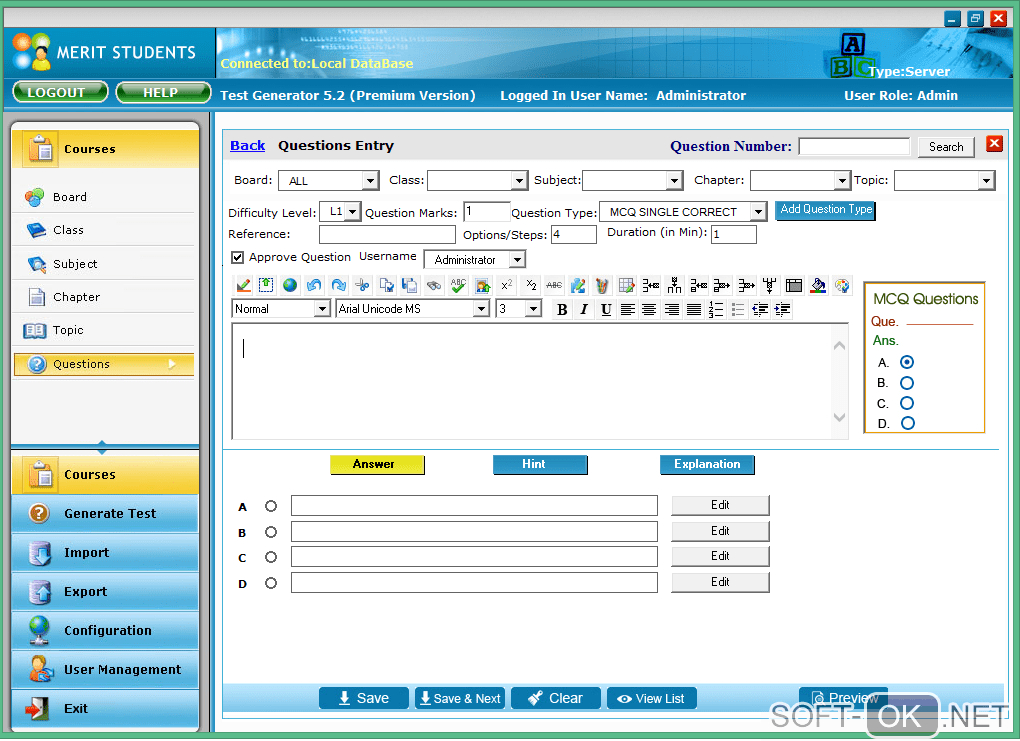Click the Redo toolbar icon

[x=338, y=286]
